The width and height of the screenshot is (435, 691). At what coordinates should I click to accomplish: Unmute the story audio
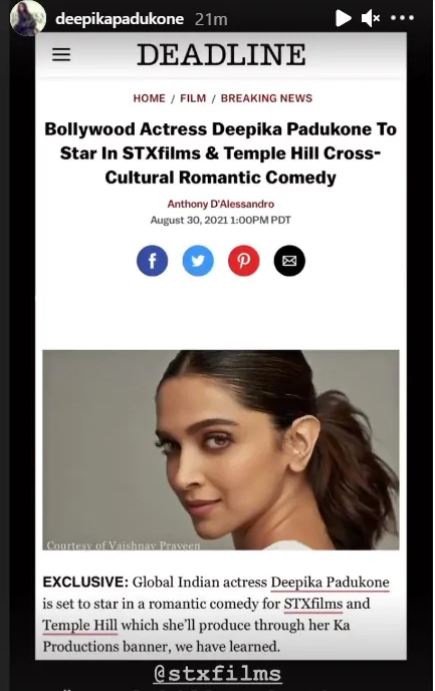pos(371,19)
